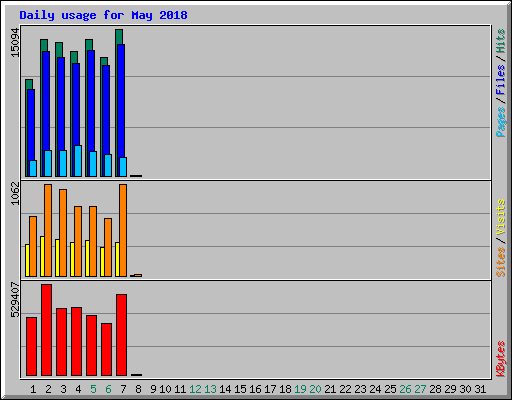
Task: Click the 1062 visits axis value
Action: click(x=15, y=193)
